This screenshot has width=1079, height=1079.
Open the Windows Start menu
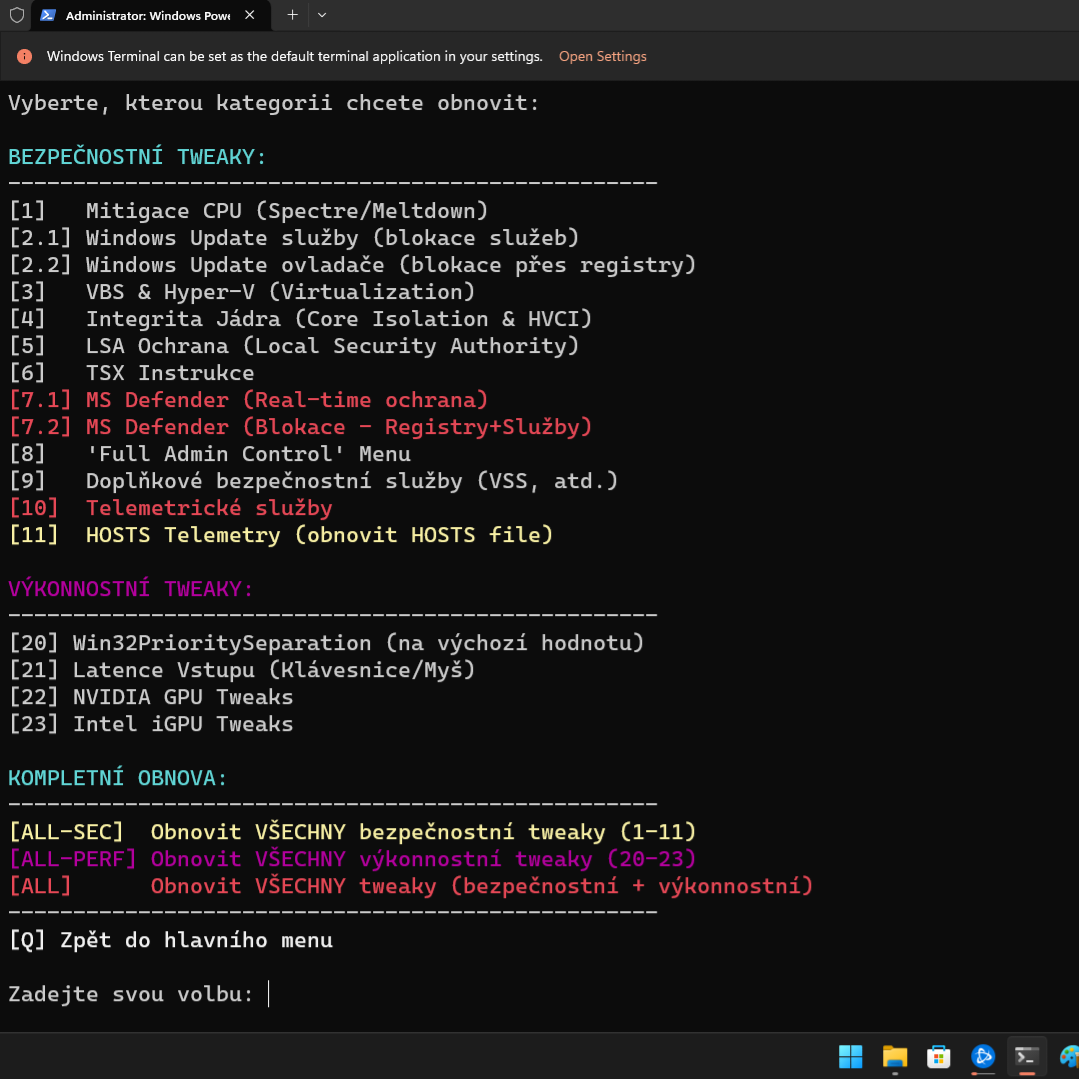[x=850, y=1056]
